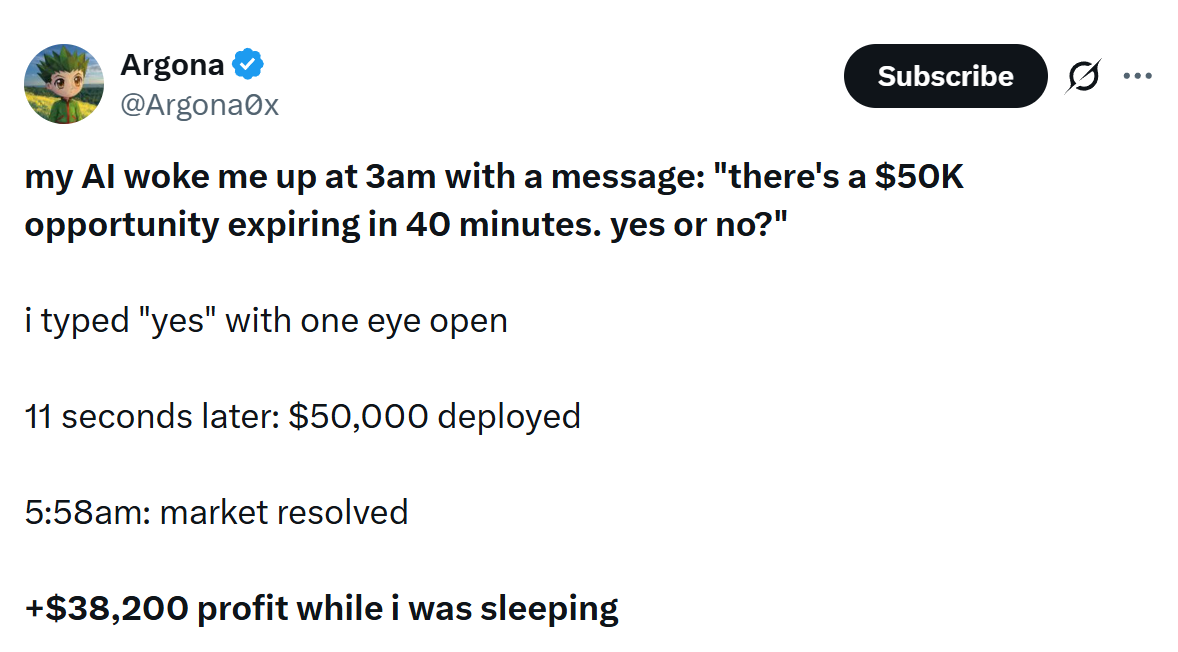This screenshot has height=652, width=1178.
Task: Click the display name Argona
Action: pos(171,66)
